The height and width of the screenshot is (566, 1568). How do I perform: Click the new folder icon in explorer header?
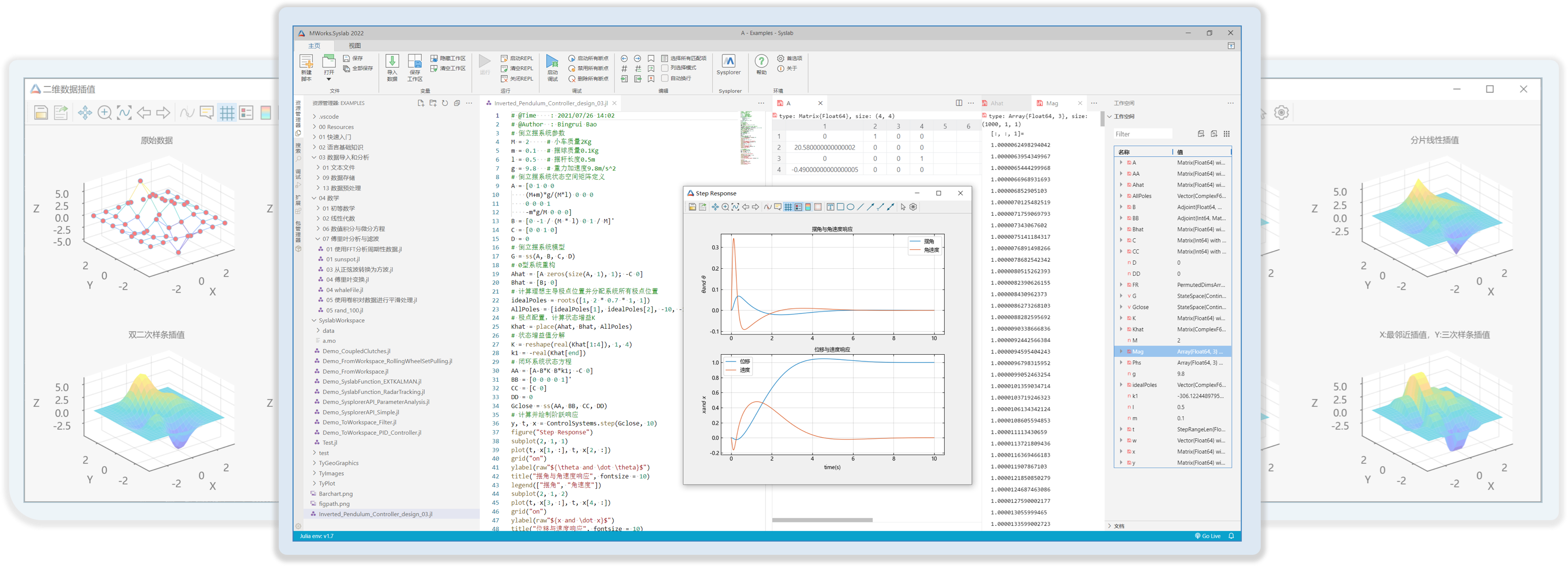pos(433,103)
